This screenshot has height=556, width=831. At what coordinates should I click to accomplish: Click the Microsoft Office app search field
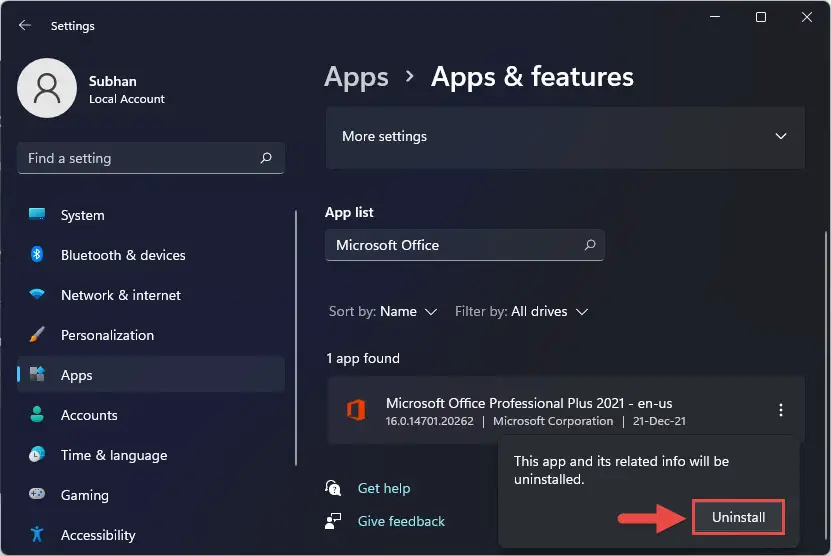(x=464, y=245)
